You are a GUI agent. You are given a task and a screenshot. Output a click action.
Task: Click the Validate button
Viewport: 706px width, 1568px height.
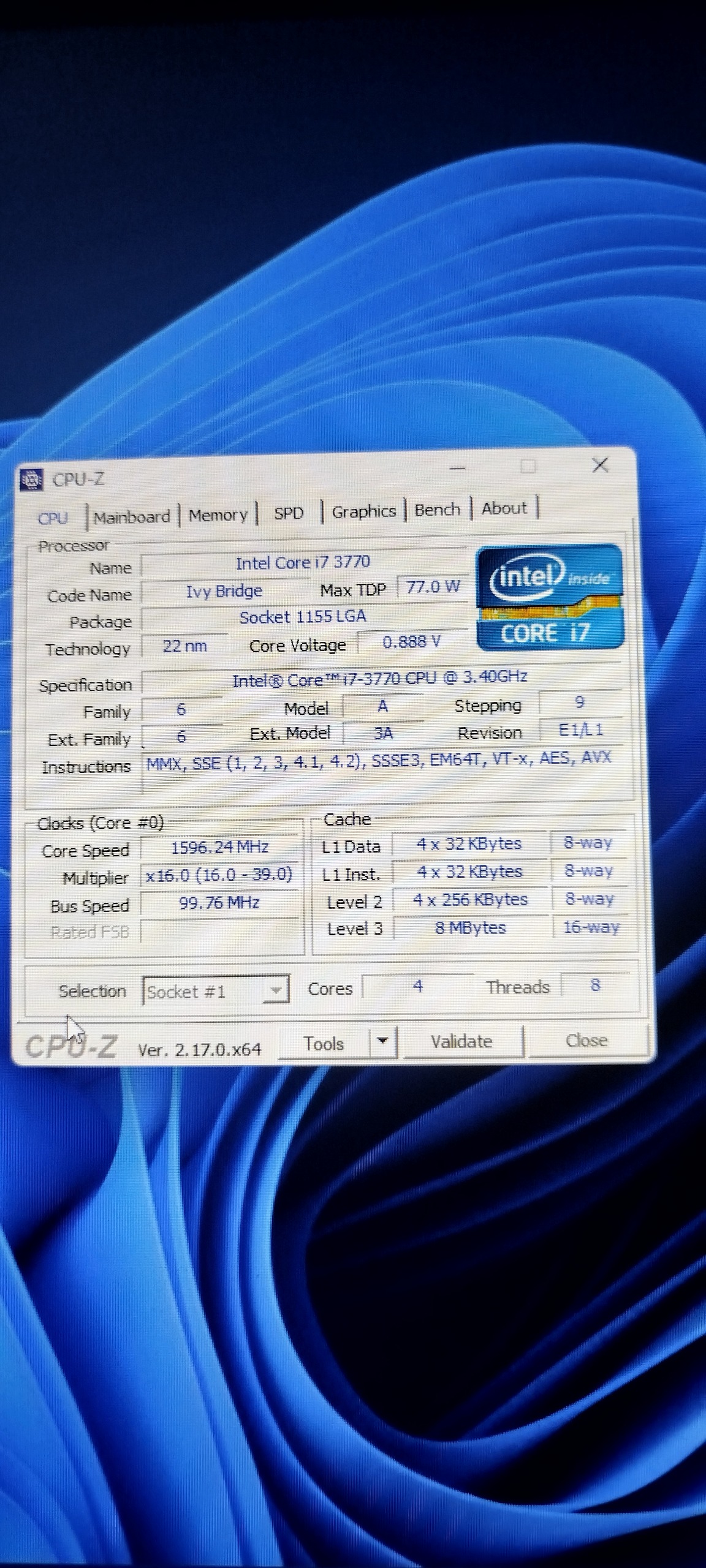[x=461, y=1041]
